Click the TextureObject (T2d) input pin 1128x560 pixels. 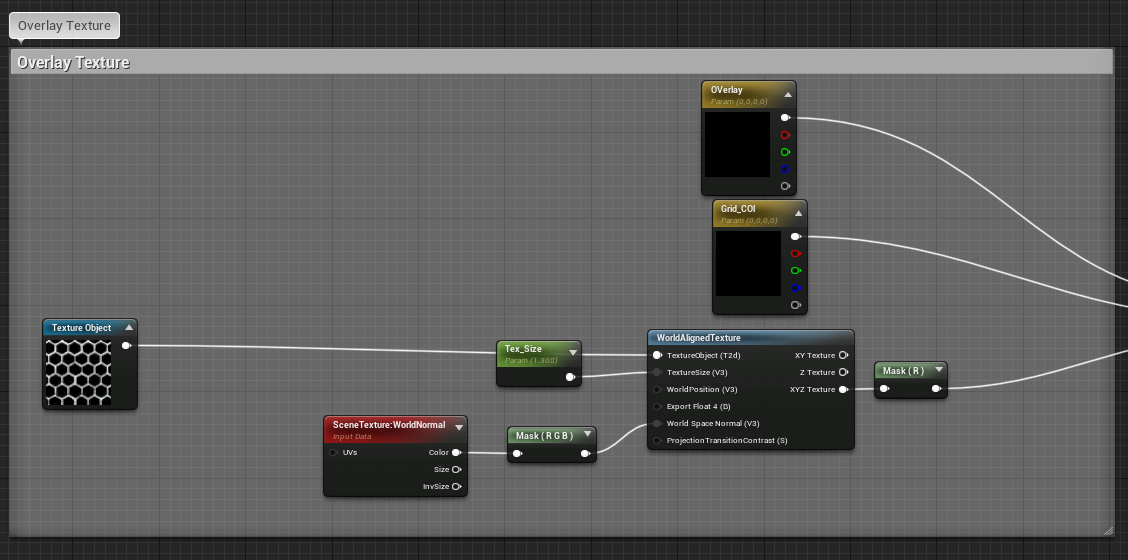657,355
